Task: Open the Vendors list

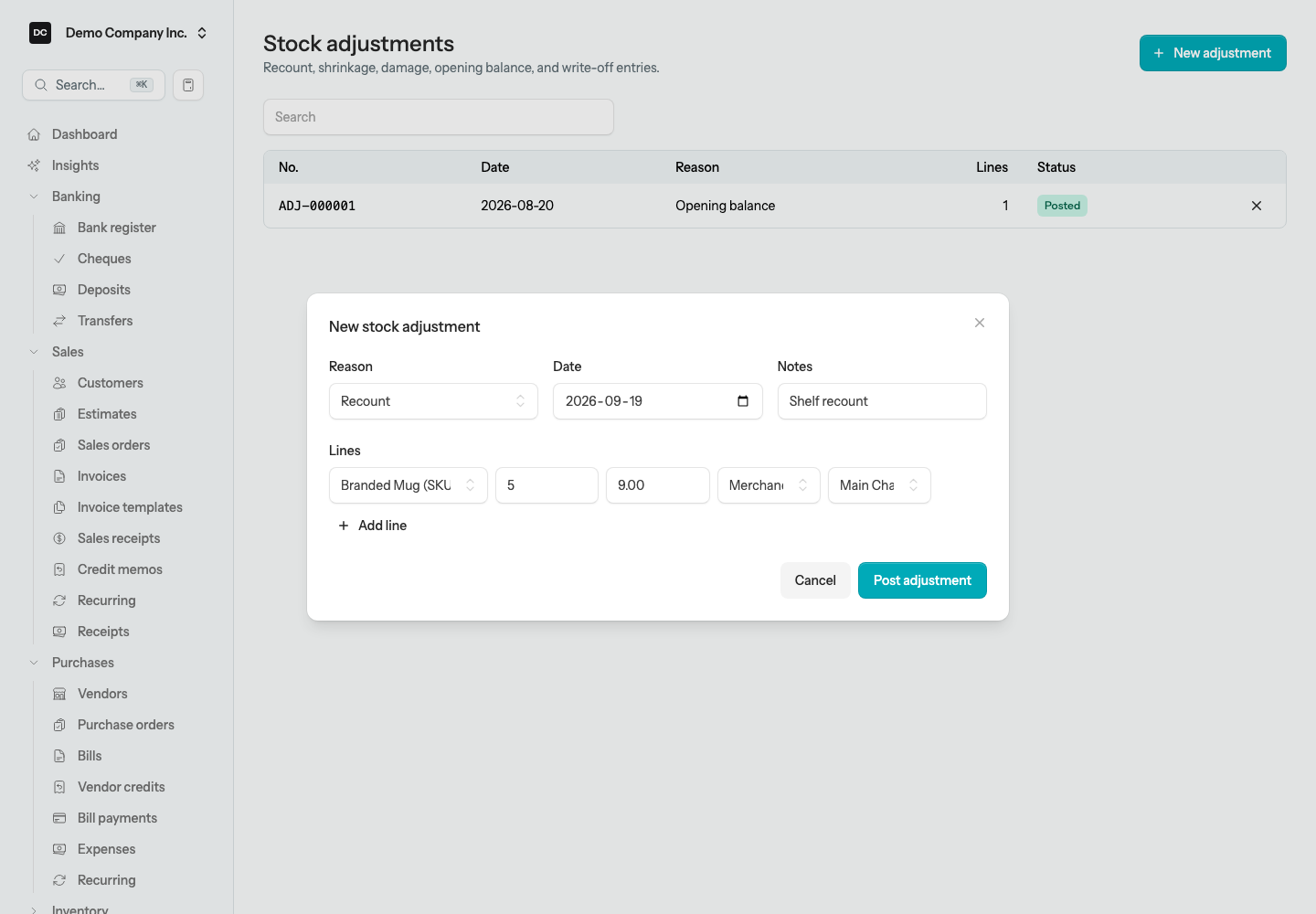Action: (x=102, y=694)
